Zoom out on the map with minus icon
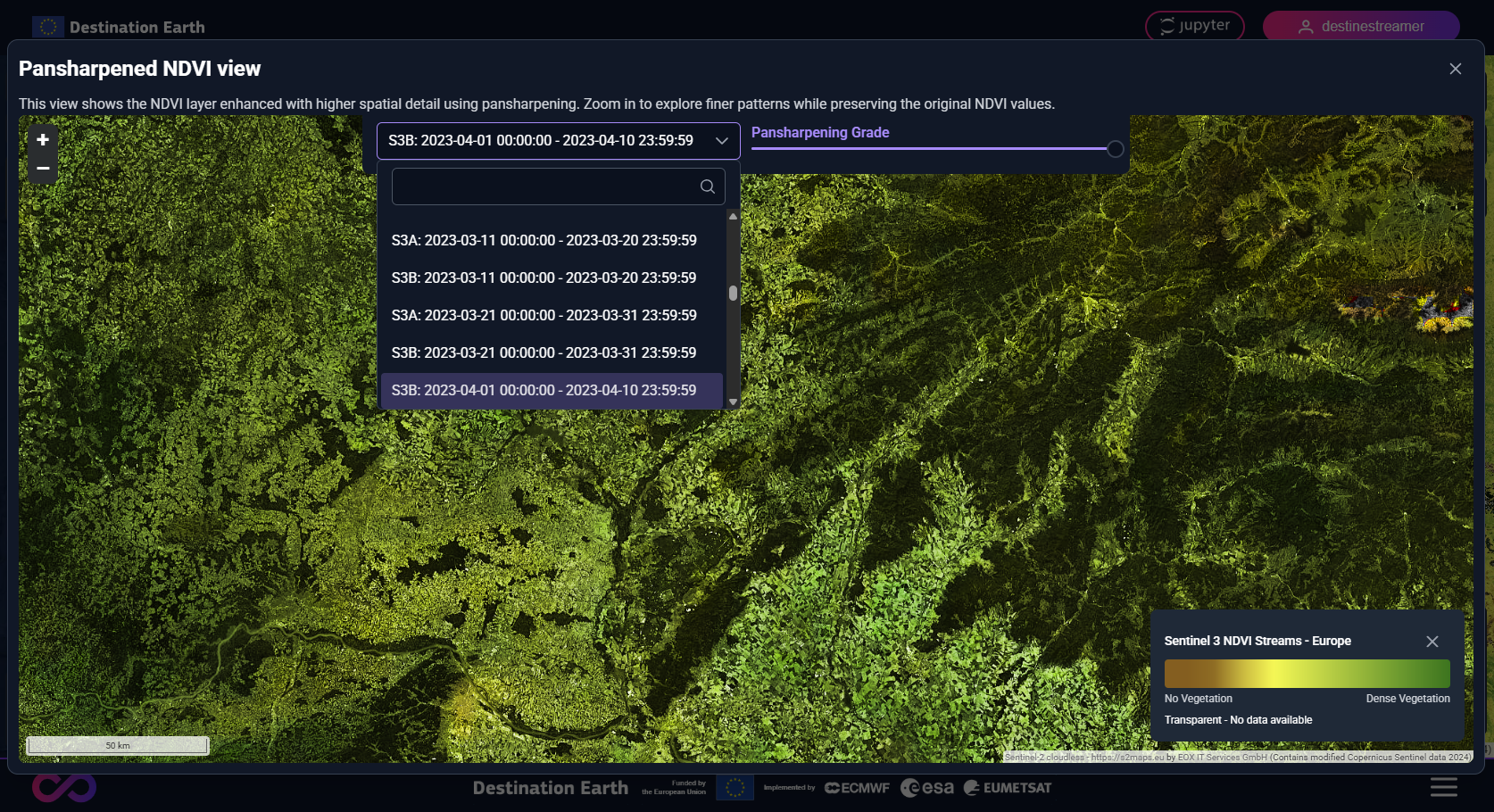The height and width of the screenshot is (812, 1494). point(42,168)
